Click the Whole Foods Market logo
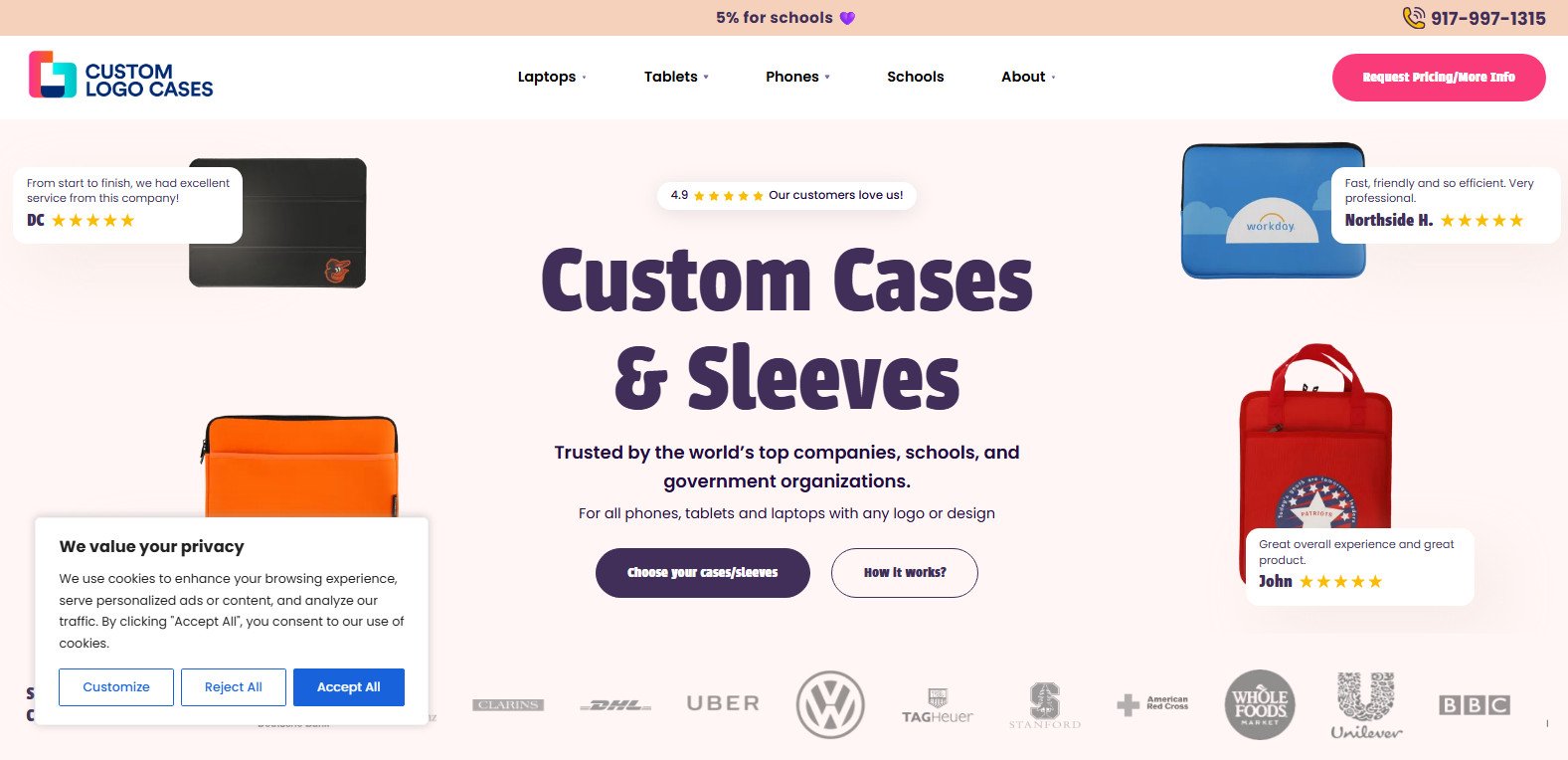 pyautogui.click(x=1260, y=704)
